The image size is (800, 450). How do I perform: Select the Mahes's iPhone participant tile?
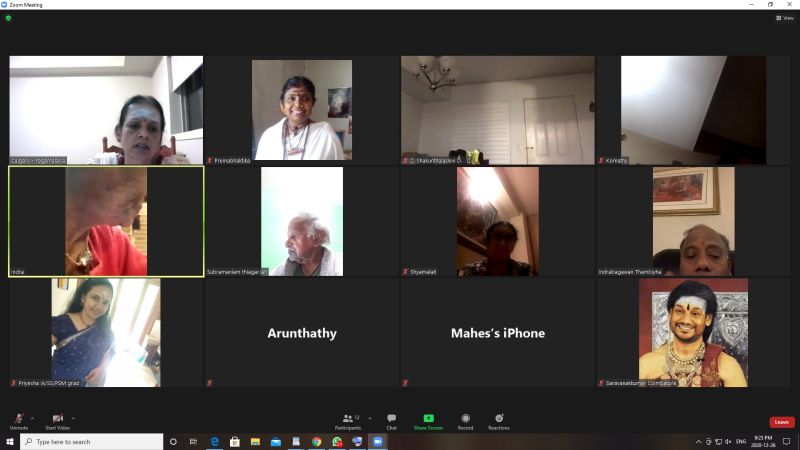(497, 333)
